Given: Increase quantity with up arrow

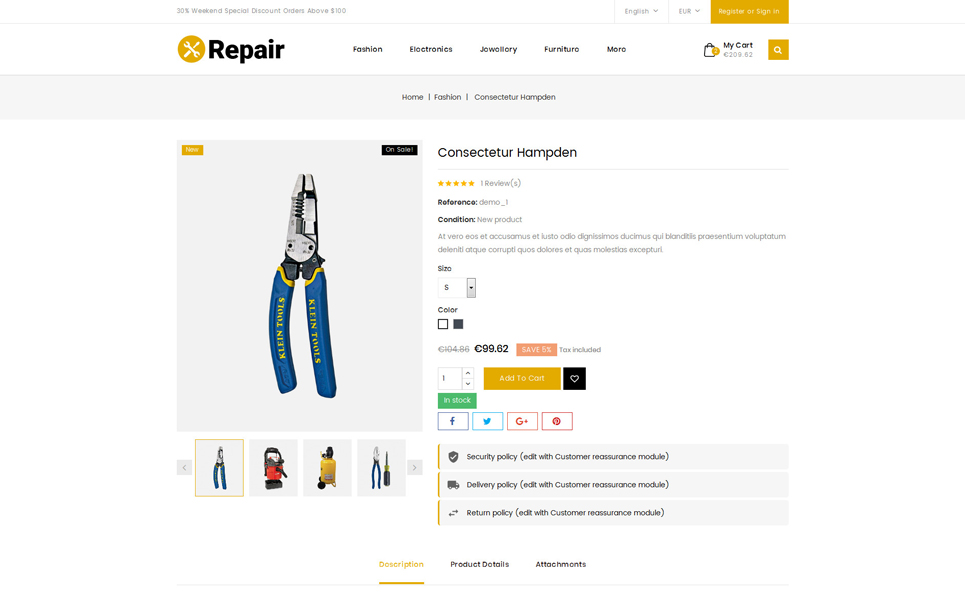Looking at the screenshot, I should click(468, 373).
